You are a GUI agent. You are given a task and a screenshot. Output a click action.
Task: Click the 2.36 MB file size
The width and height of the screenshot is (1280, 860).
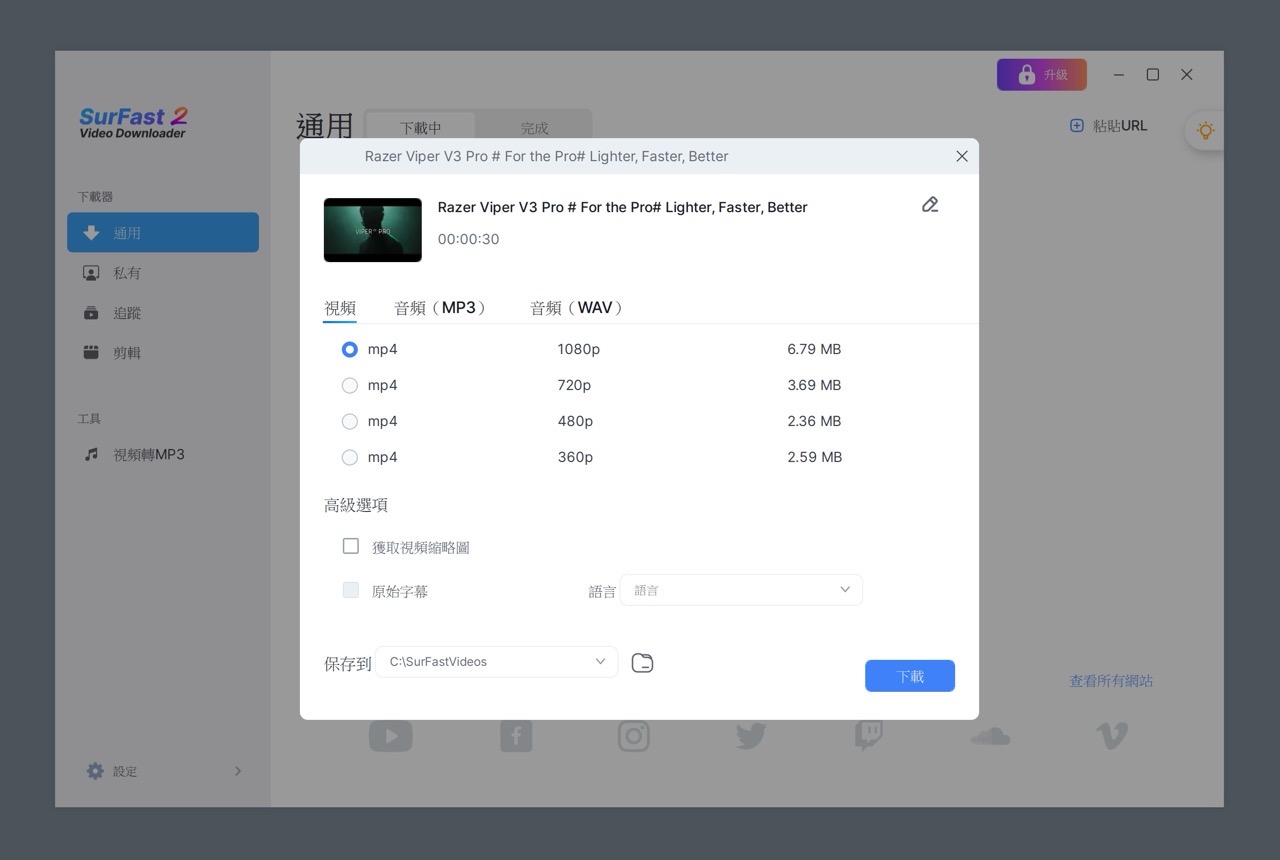tap(814, 422)
